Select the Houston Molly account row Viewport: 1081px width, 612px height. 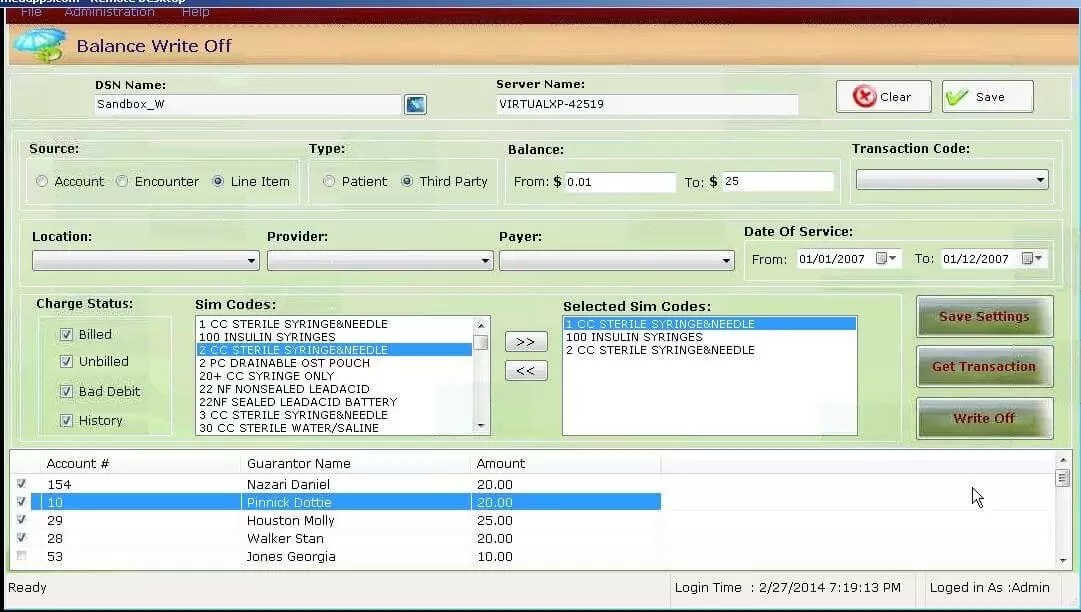(x=289, y=520)
